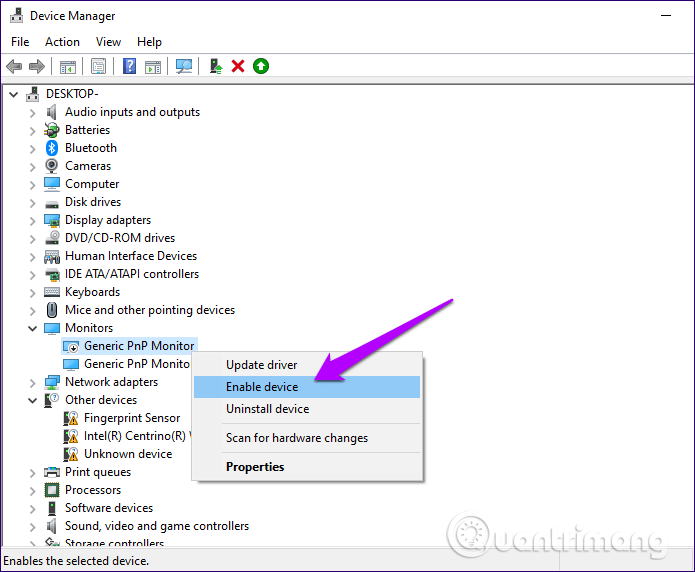Viewport: 695px width, 572px height.
Task: Click the Human Interface Devices icon
Action: 52,256
